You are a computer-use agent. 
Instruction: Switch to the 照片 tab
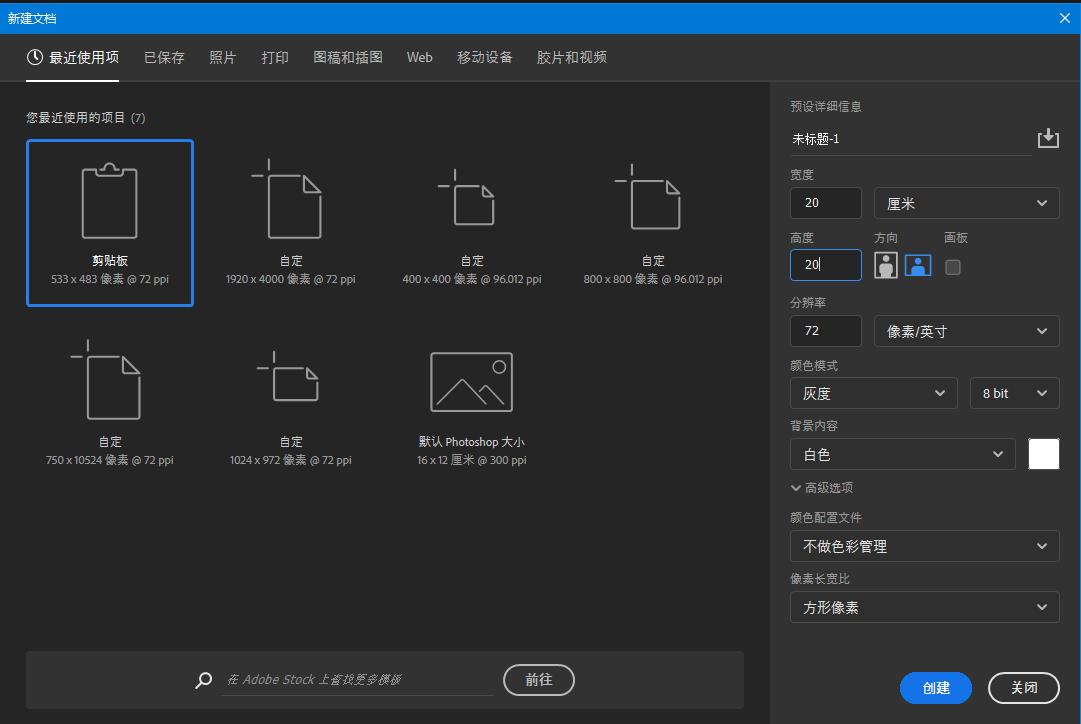click(222, 57)
